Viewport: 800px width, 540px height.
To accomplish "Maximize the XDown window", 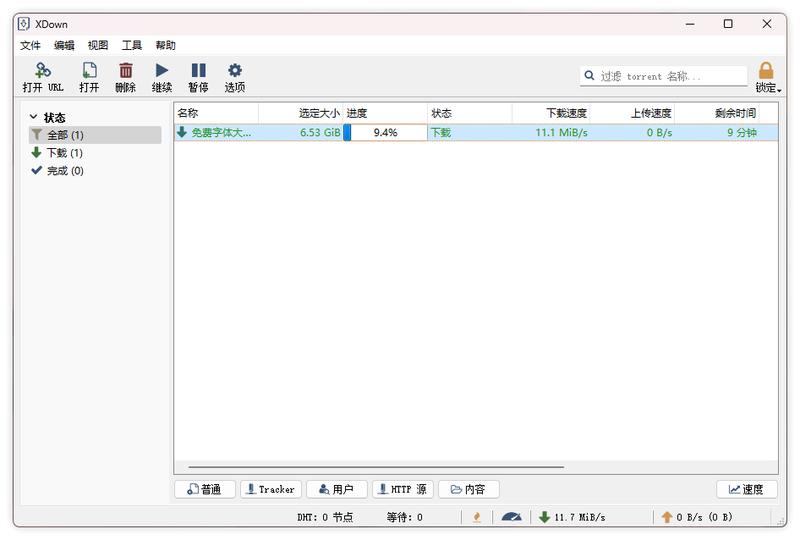I will [x=728, y=24].
